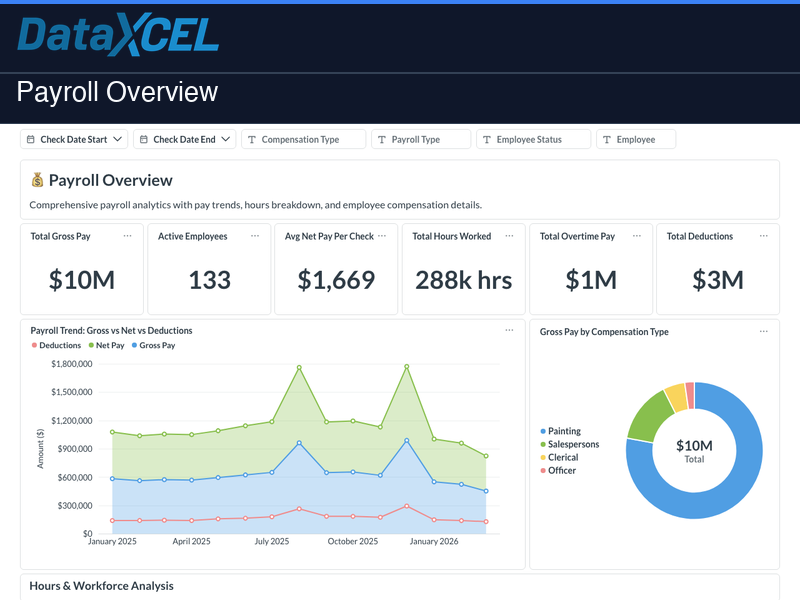Click inside the Employee filter field
The width and height of the screenshot is (800, 600).
[x=636, y=139]
